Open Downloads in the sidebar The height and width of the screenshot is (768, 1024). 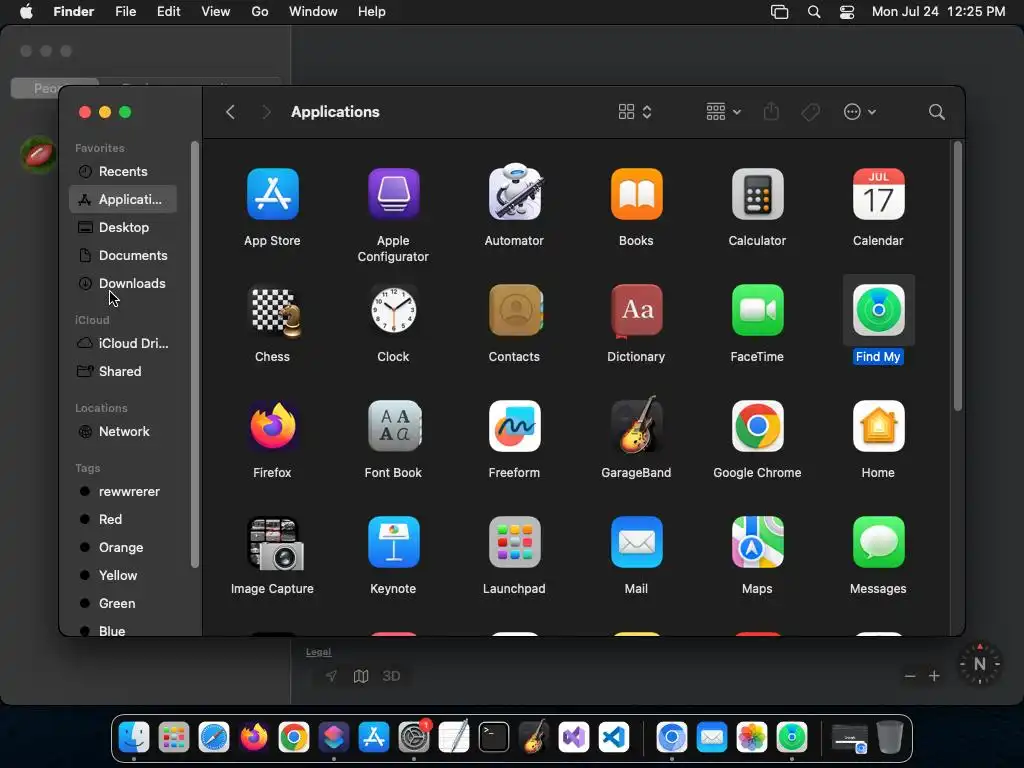point(123,284)
